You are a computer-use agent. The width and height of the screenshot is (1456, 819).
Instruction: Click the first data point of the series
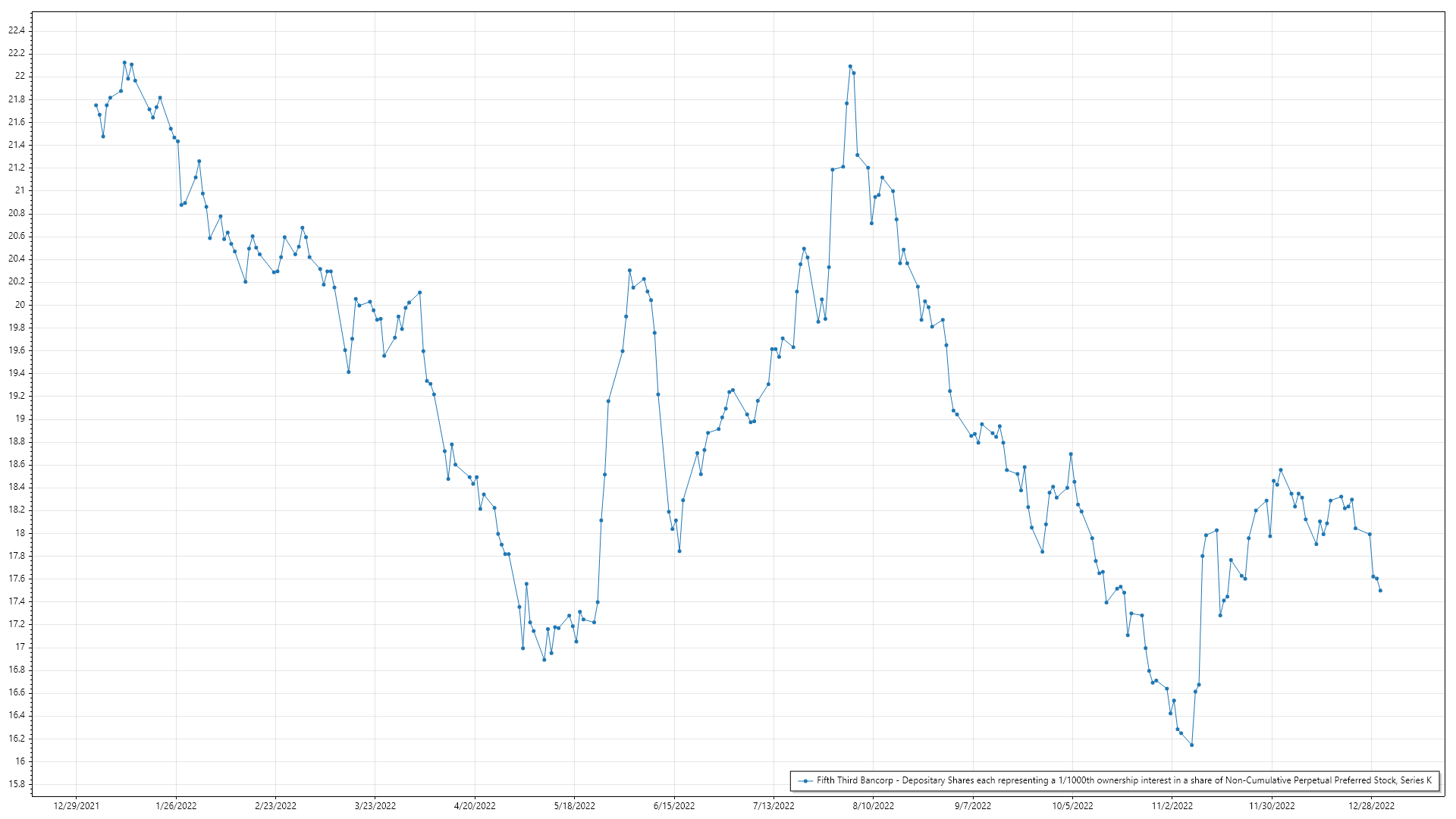[x=96, y=105]
